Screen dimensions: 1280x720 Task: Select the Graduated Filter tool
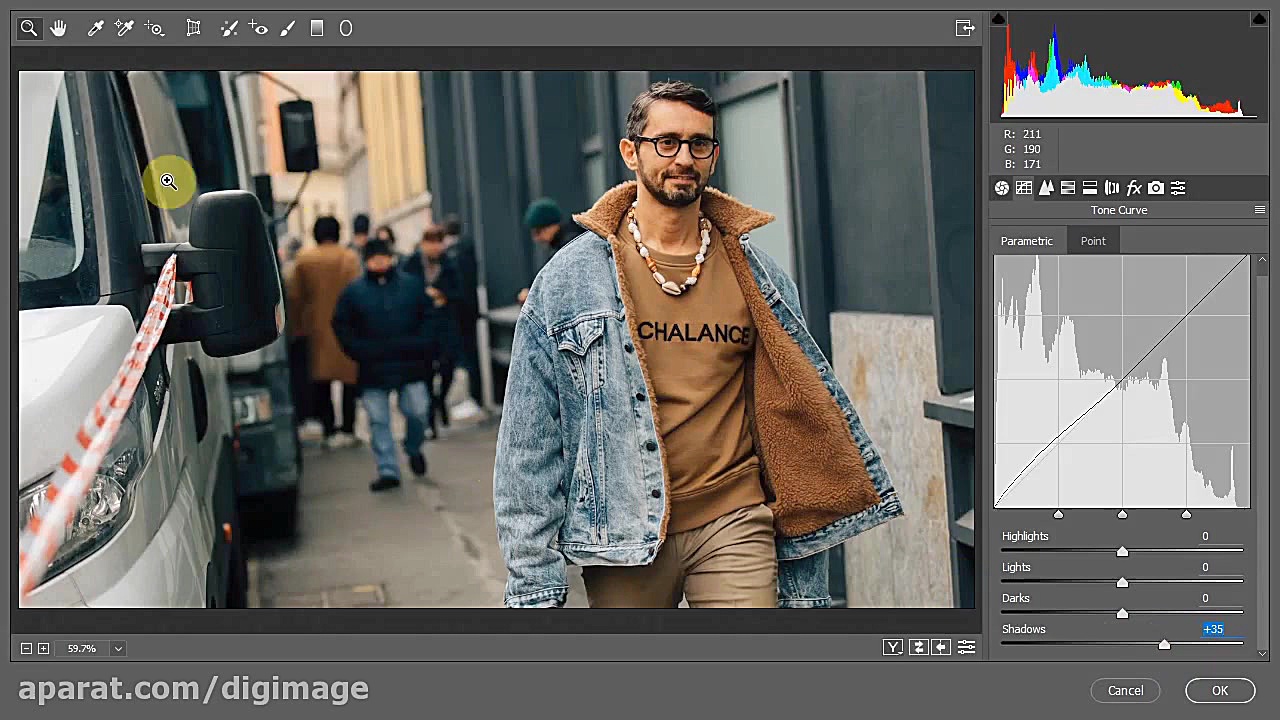coord(317,29)
